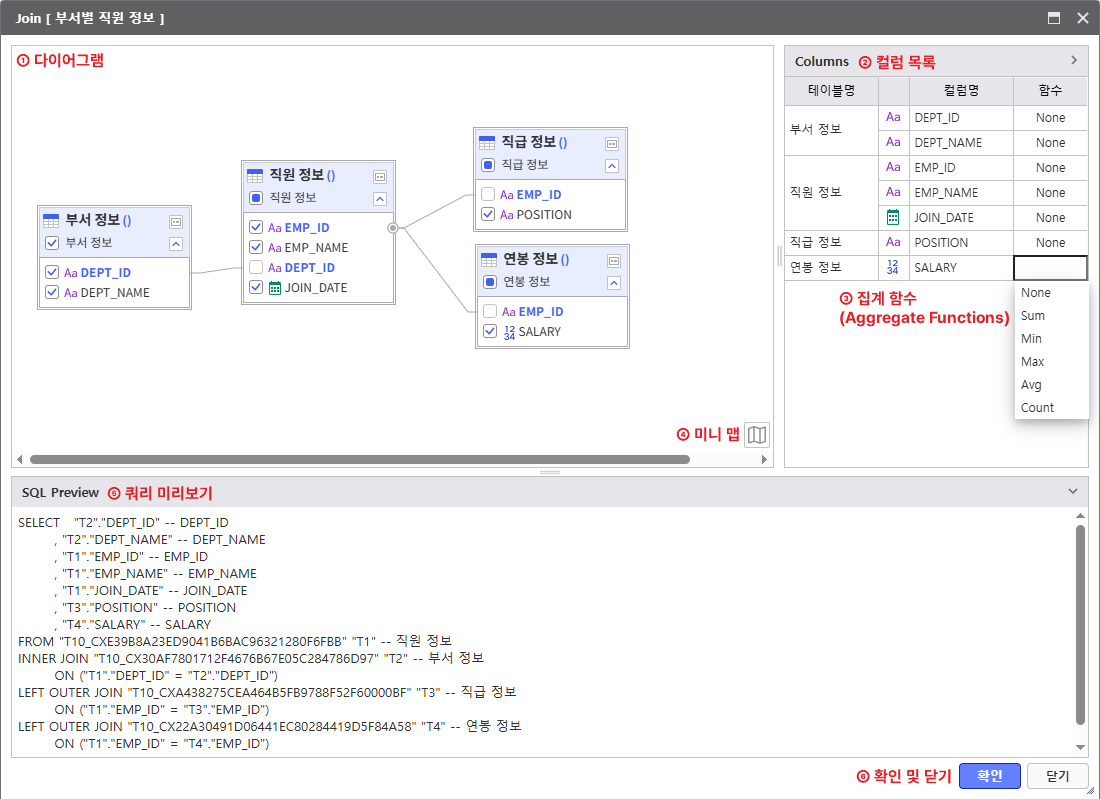Select Sum from the aggregate function list

coord(1033,316)
